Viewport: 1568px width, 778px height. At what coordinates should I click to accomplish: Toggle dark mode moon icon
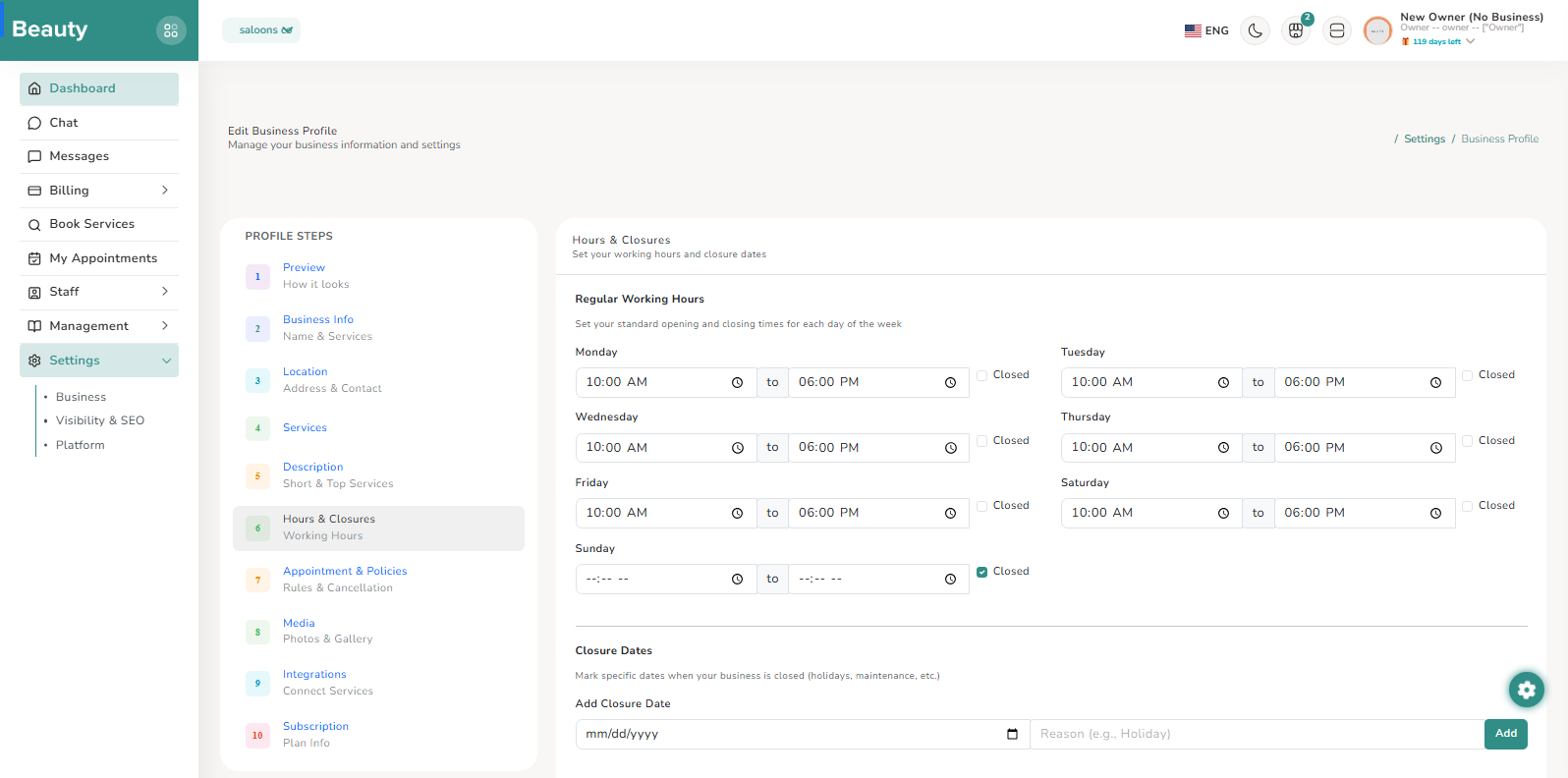(1255, 30)
